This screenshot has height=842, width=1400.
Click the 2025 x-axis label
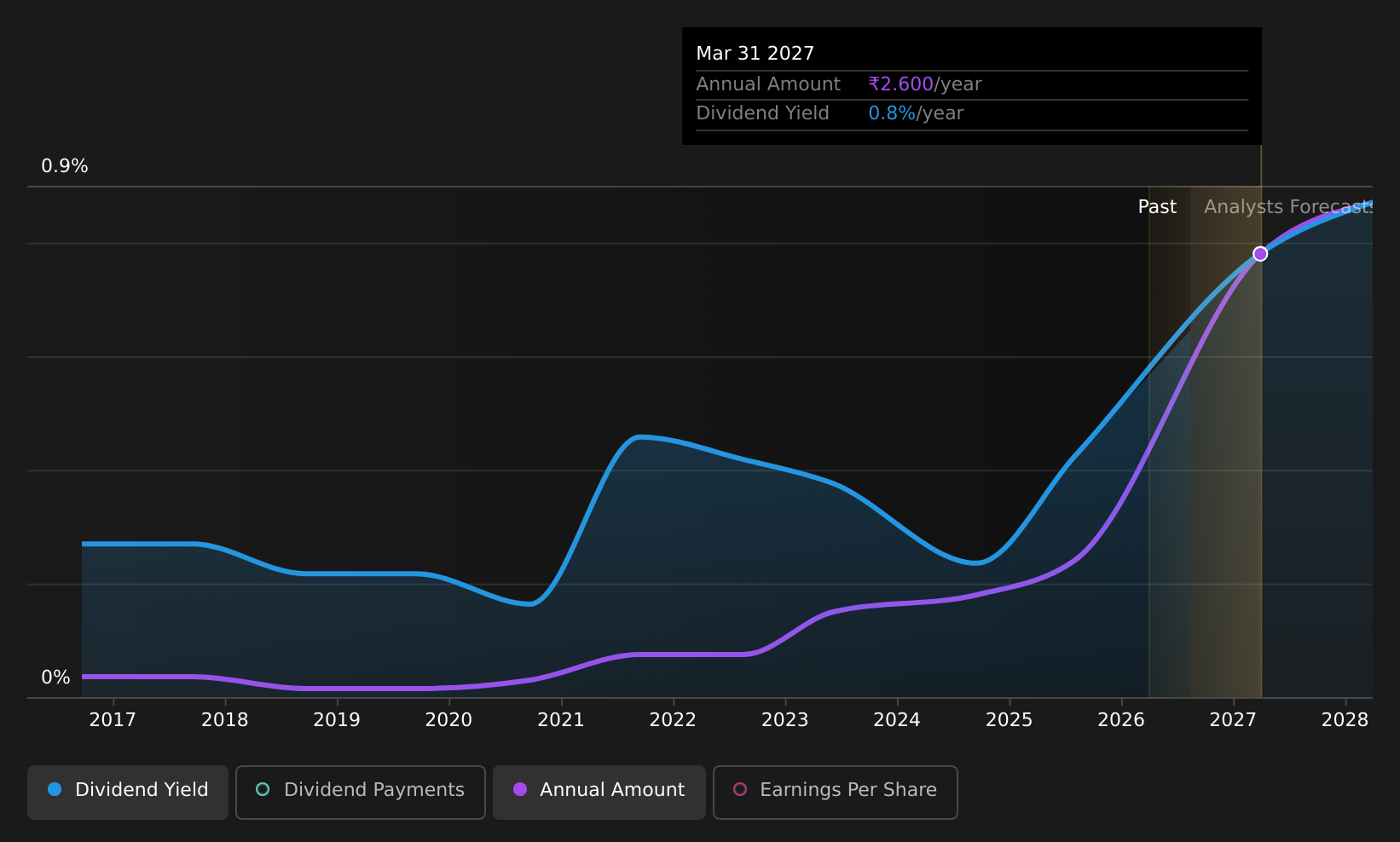pos(1010,720)
